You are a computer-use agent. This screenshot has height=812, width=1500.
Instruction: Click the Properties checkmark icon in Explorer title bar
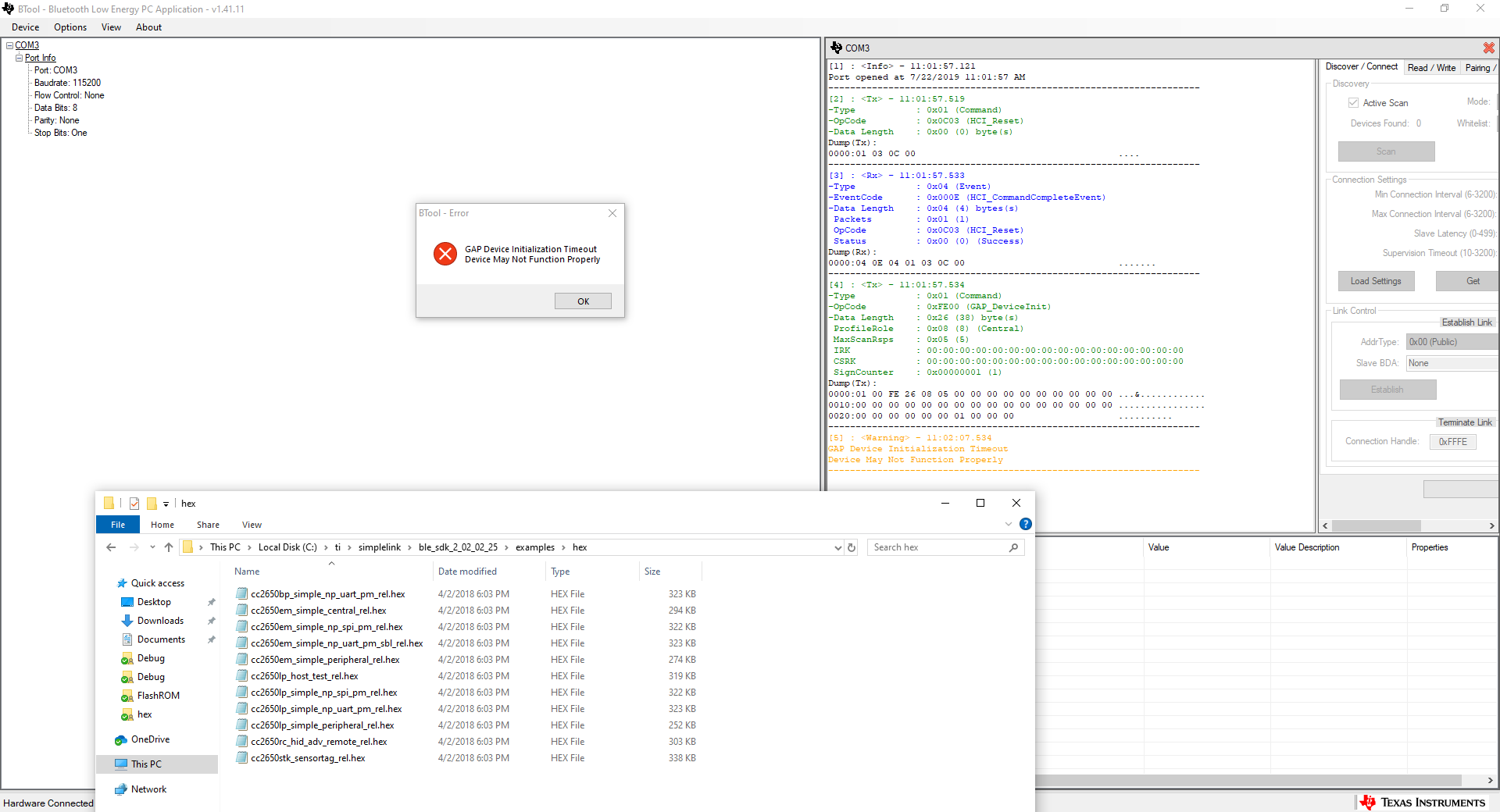(134, 504)
